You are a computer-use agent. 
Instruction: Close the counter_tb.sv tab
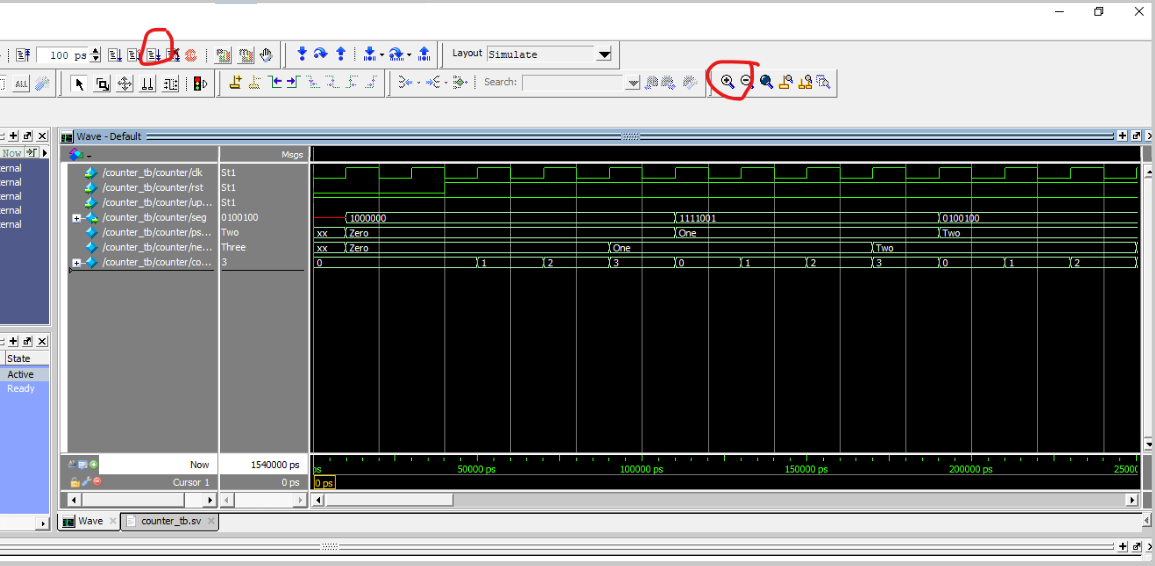(211, 520)
